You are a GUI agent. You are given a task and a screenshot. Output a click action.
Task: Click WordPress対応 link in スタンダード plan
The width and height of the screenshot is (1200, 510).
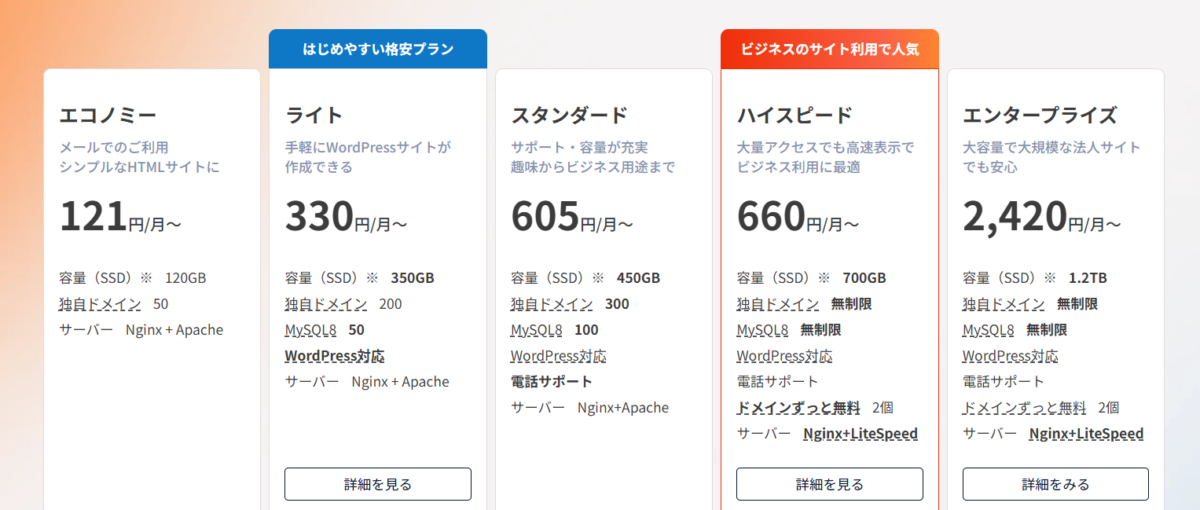pyautogui.click(x=559, y=356)
